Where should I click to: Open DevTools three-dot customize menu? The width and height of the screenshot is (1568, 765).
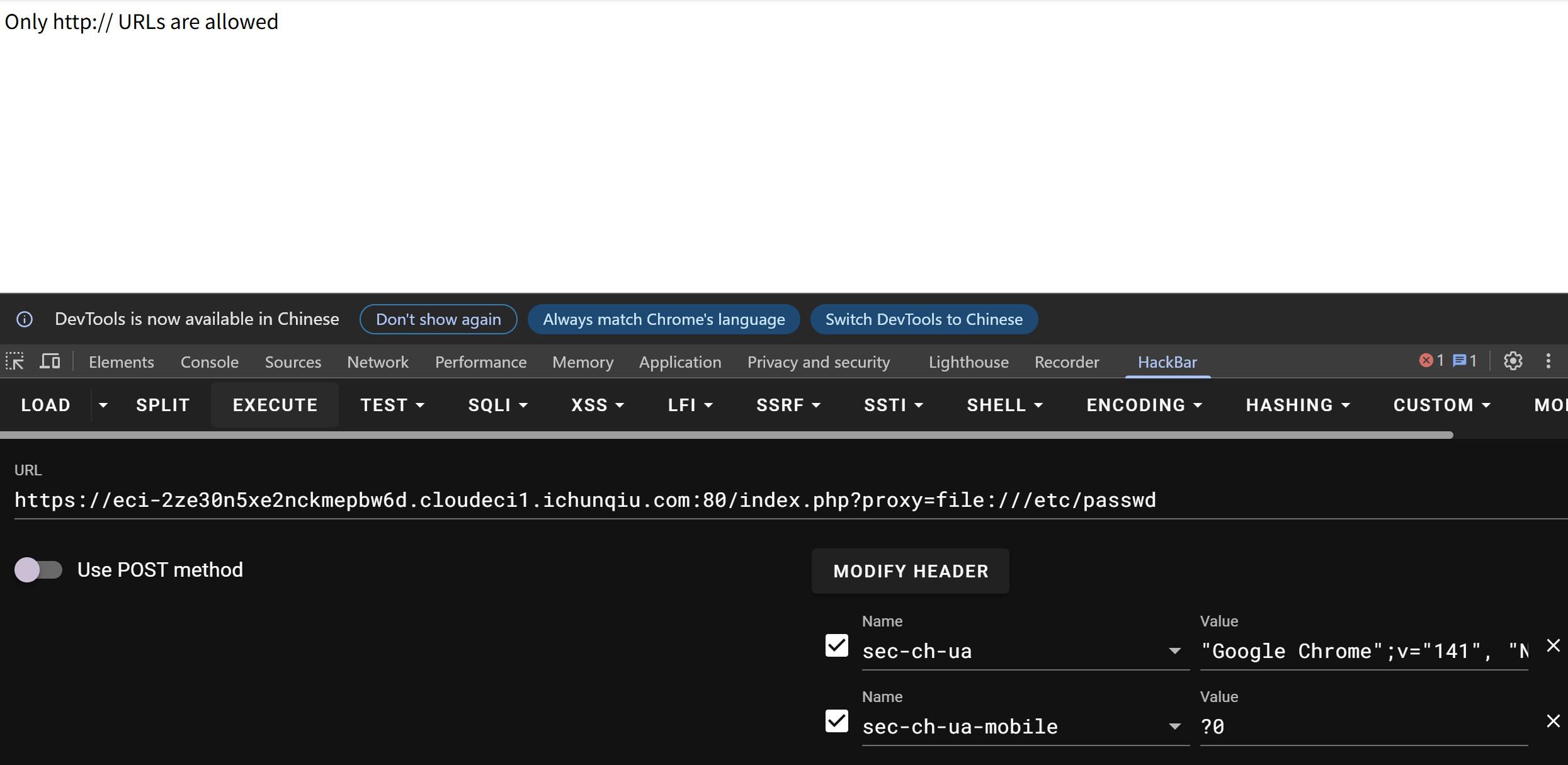pyautogui.click(x=1548, y=361)
